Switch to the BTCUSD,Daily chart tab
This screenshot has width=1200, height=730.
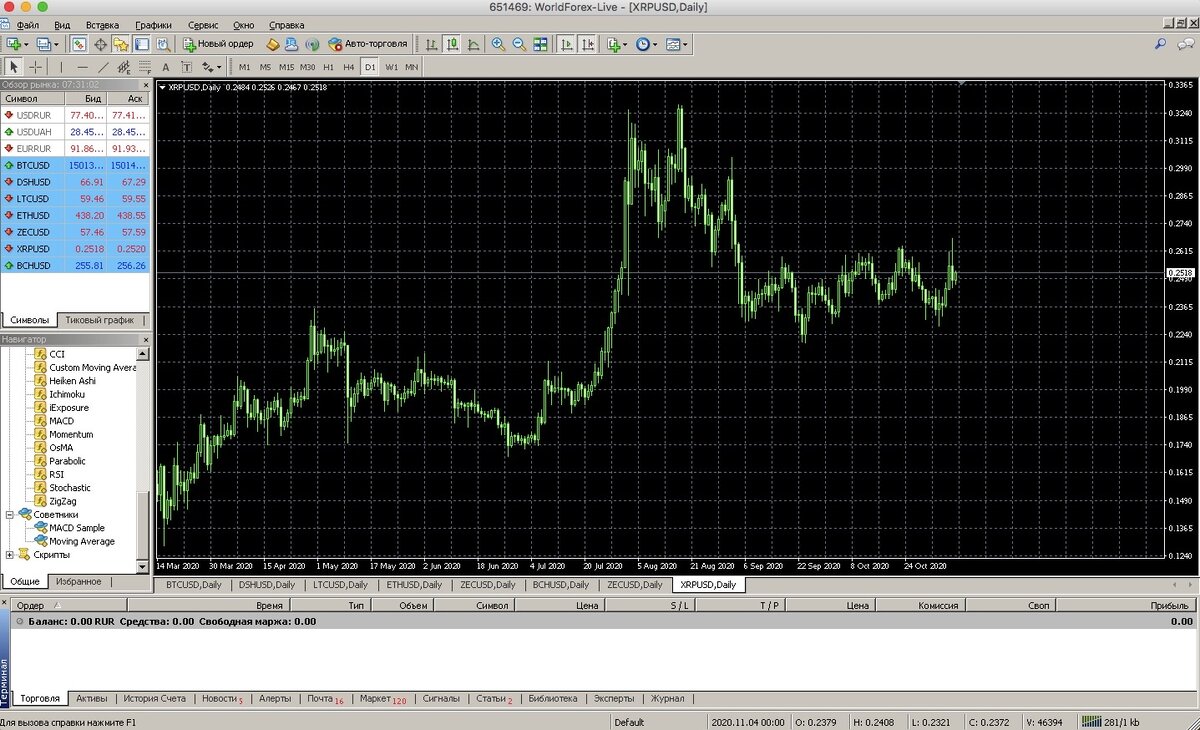(193, 585)
